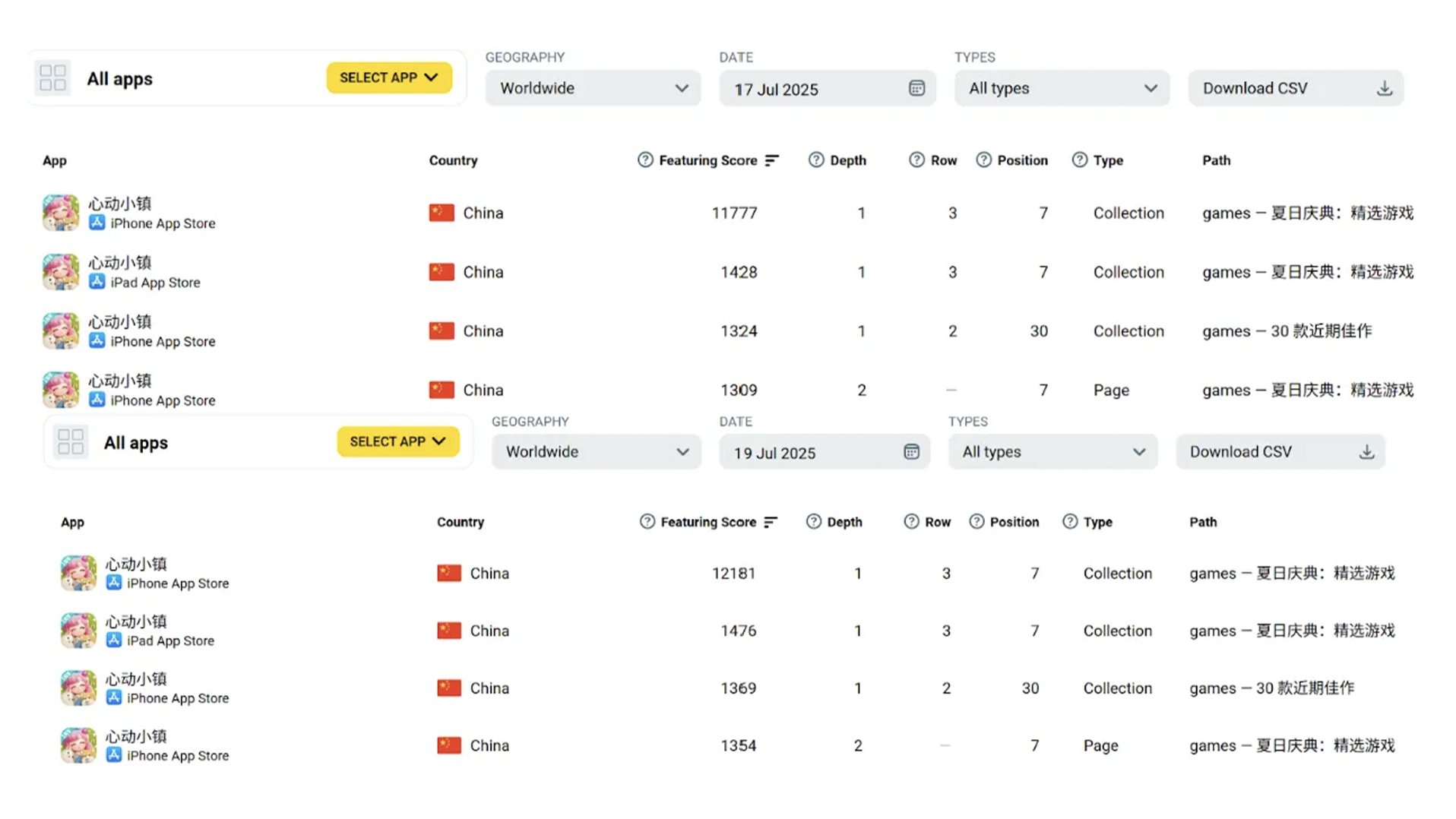
Task: Click the app icon in the 1309 score row
Action: [61, 390]
